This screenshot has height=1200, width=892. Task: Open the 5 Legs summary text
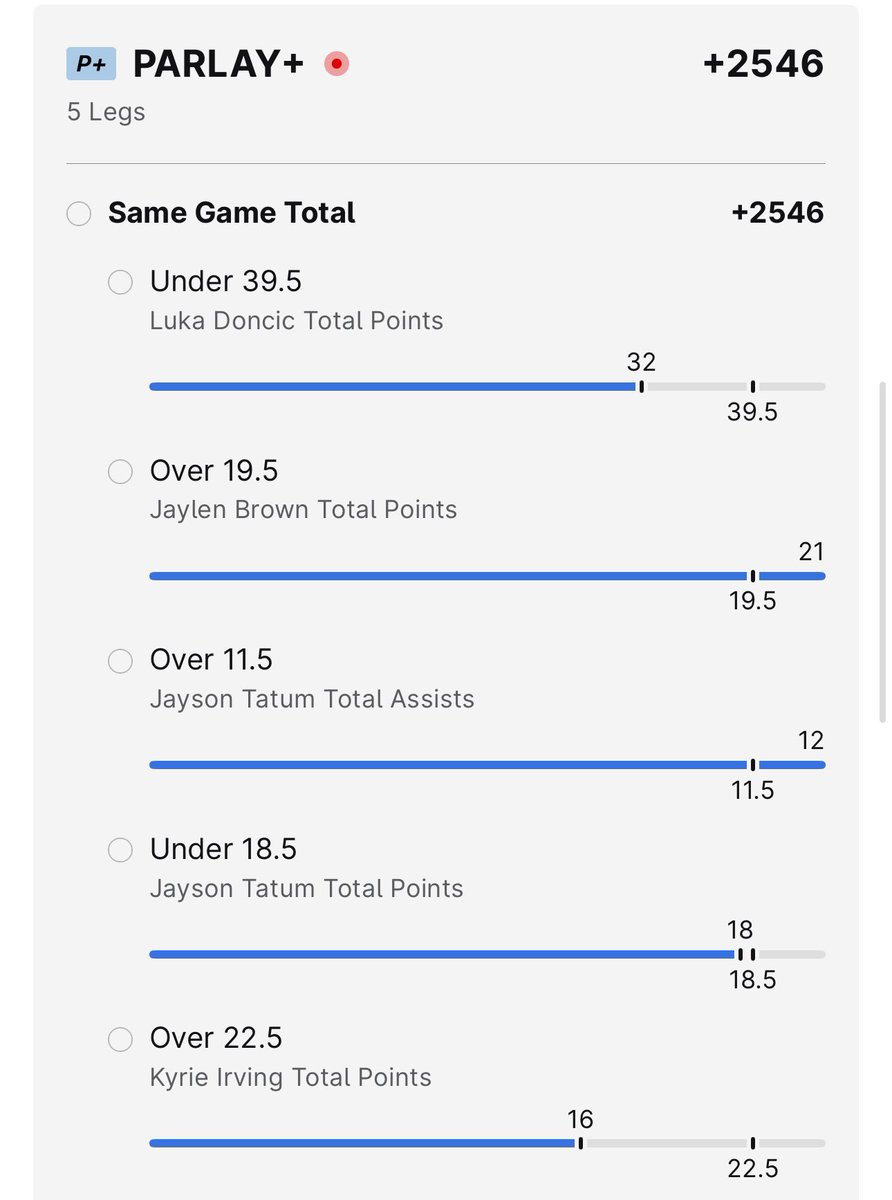tap(106, 111)
